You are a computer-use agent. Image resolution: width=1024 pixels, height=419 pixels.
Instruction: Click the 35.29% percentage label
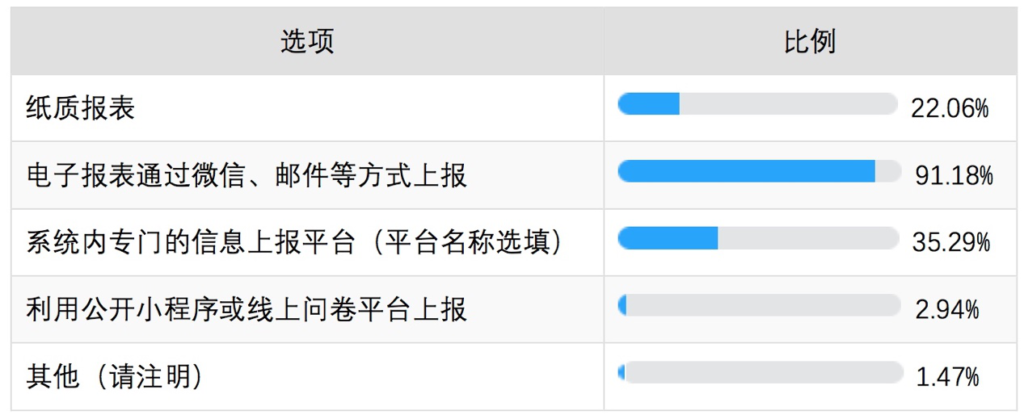952,243
